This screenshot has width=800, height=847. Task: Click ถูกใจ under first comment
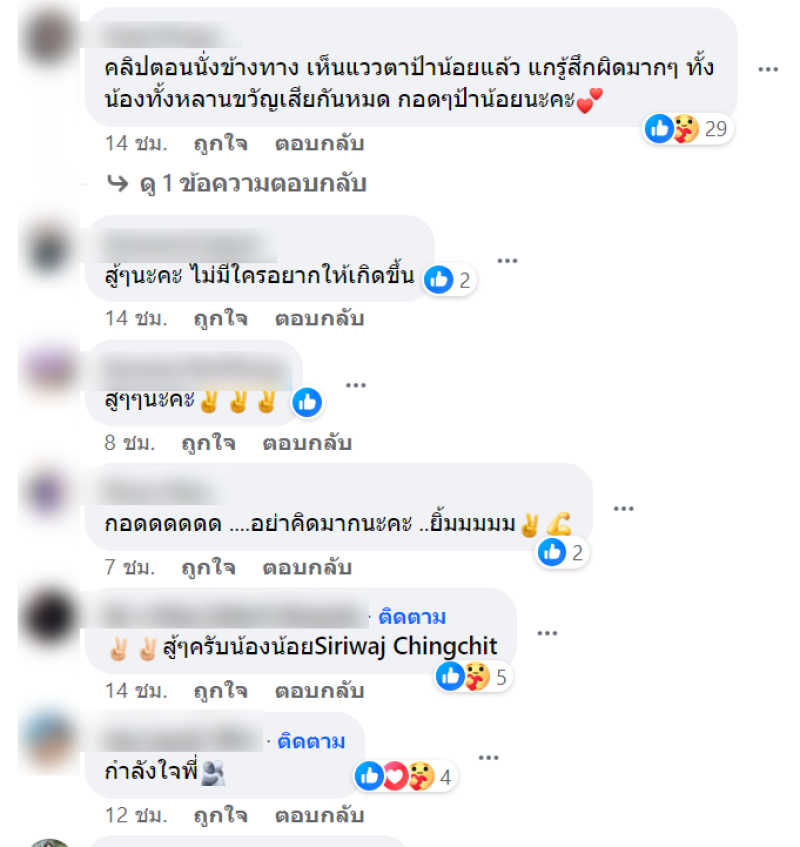coord(220,144)
